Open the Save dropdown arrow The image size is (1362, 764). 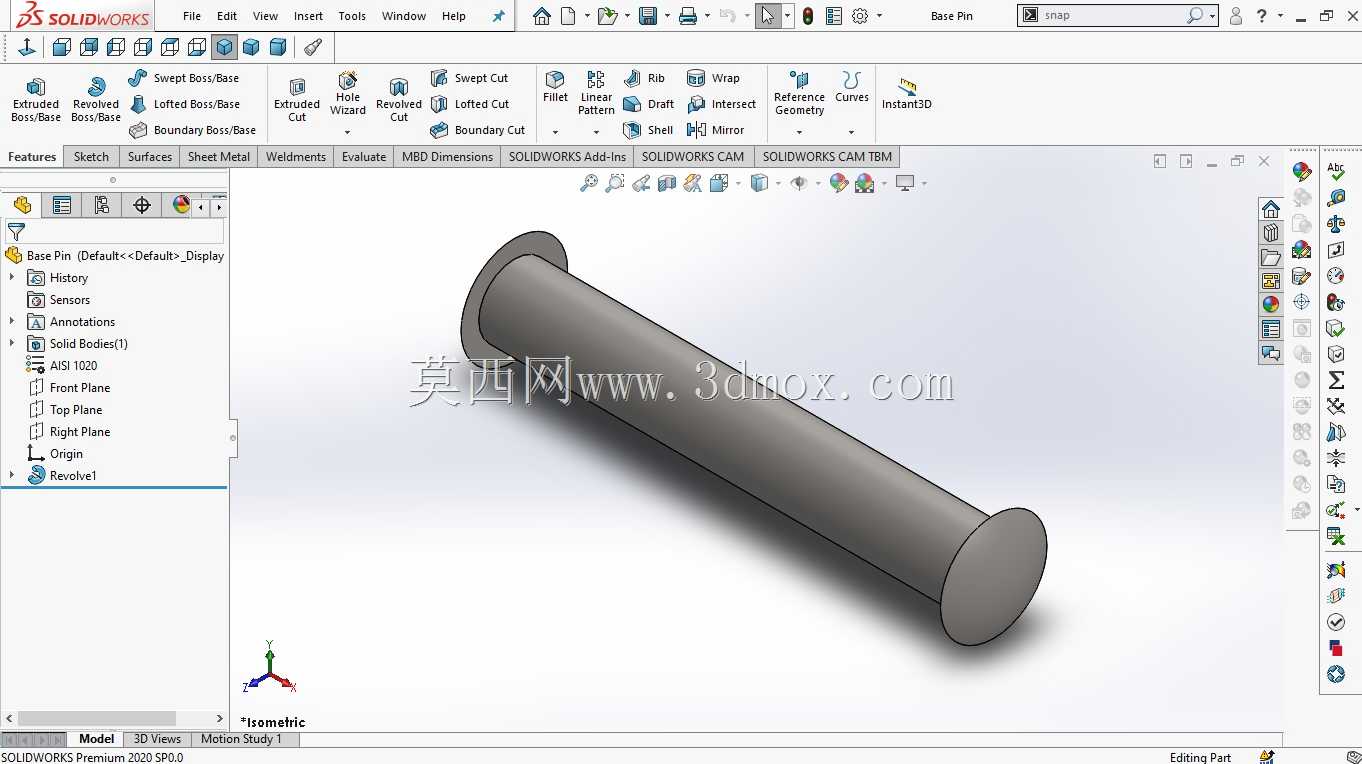click(666, 16)
